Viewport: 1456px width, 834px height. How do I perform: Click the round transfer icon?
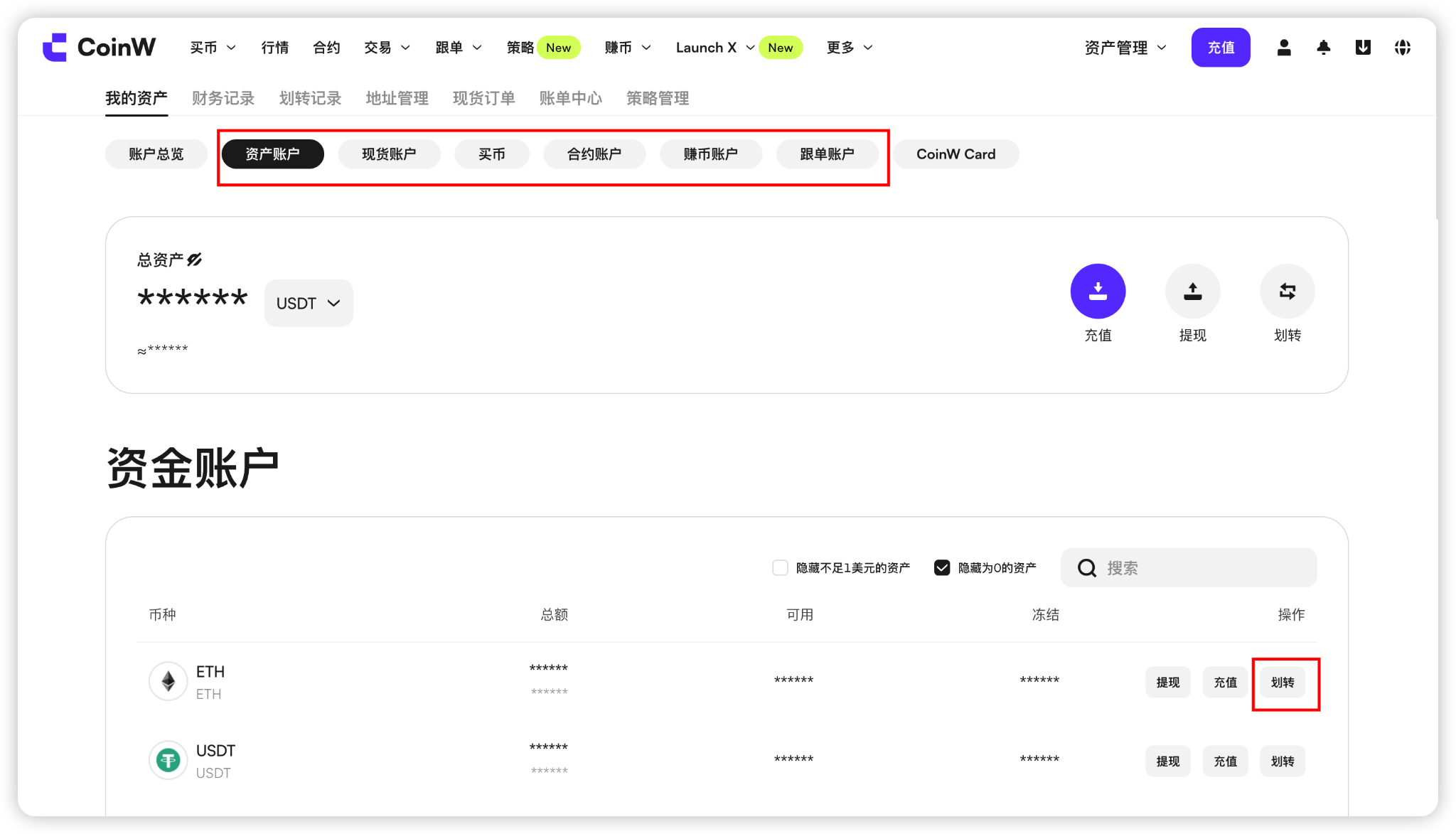pyautogui.click(x=1287, y=291)
